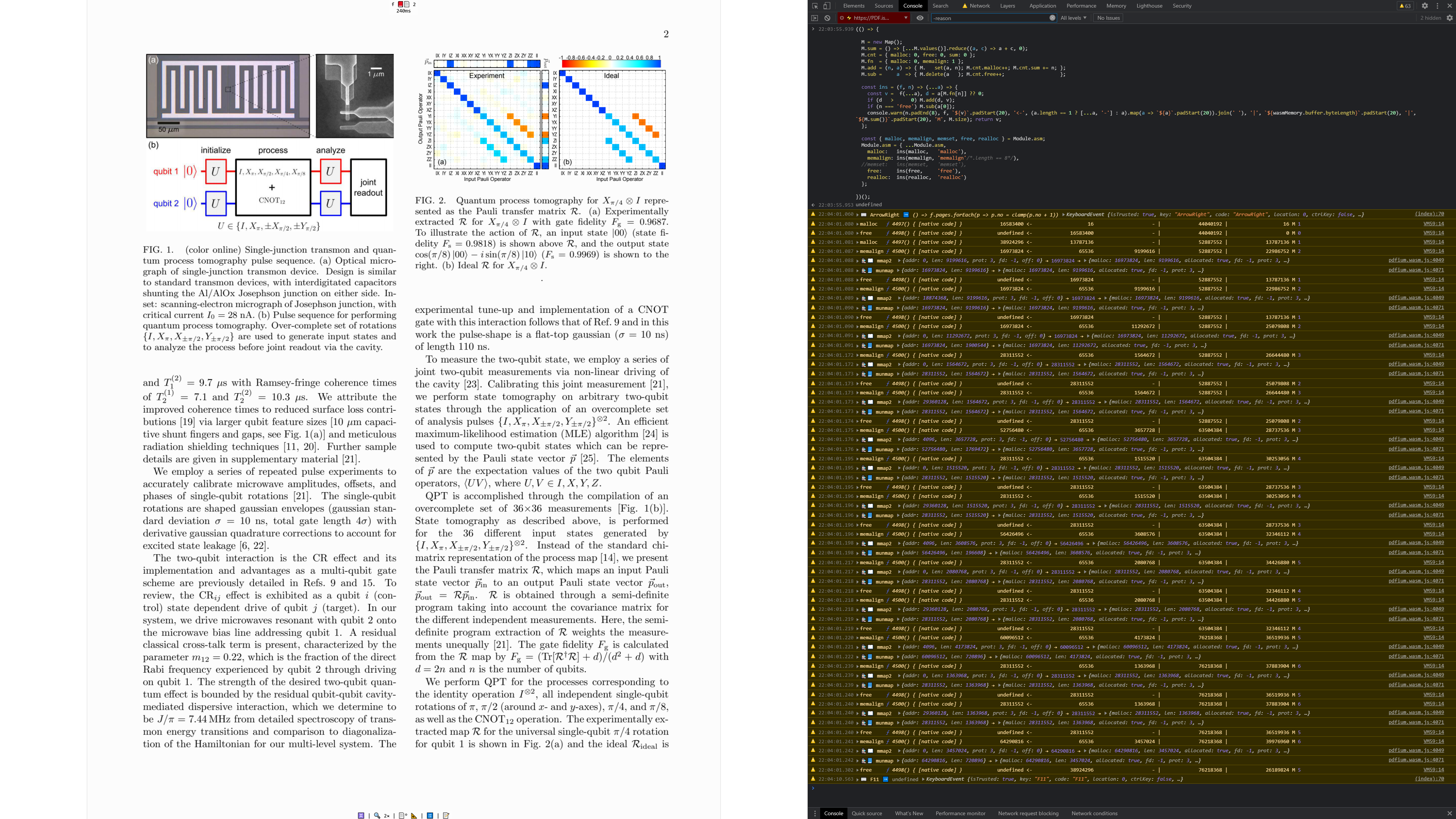Open the https://PDF.is... context selector dropdown
Screen dimensions: 1456x819
pyautogui.click(x=874, y=18)
